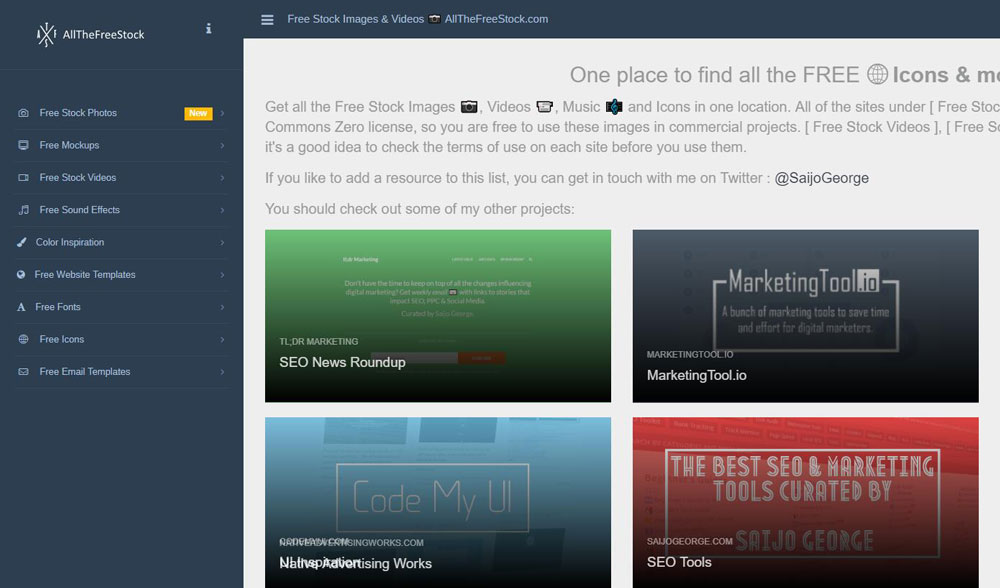Open the MarketingTool.io project card
Screen dimensions: 1000x588
pos(805,316)
